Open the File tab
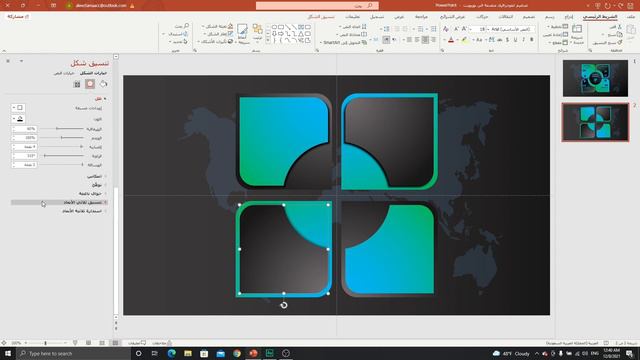640x360 pixels. [x=631, y=17]
